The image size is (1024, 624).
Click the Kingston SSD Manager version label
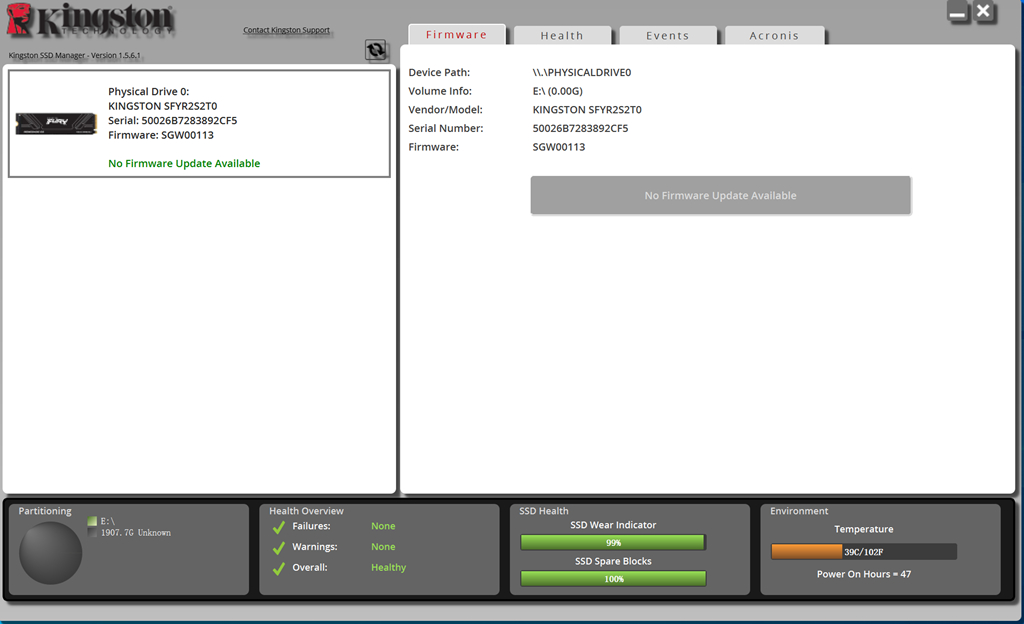click(74, 55)
